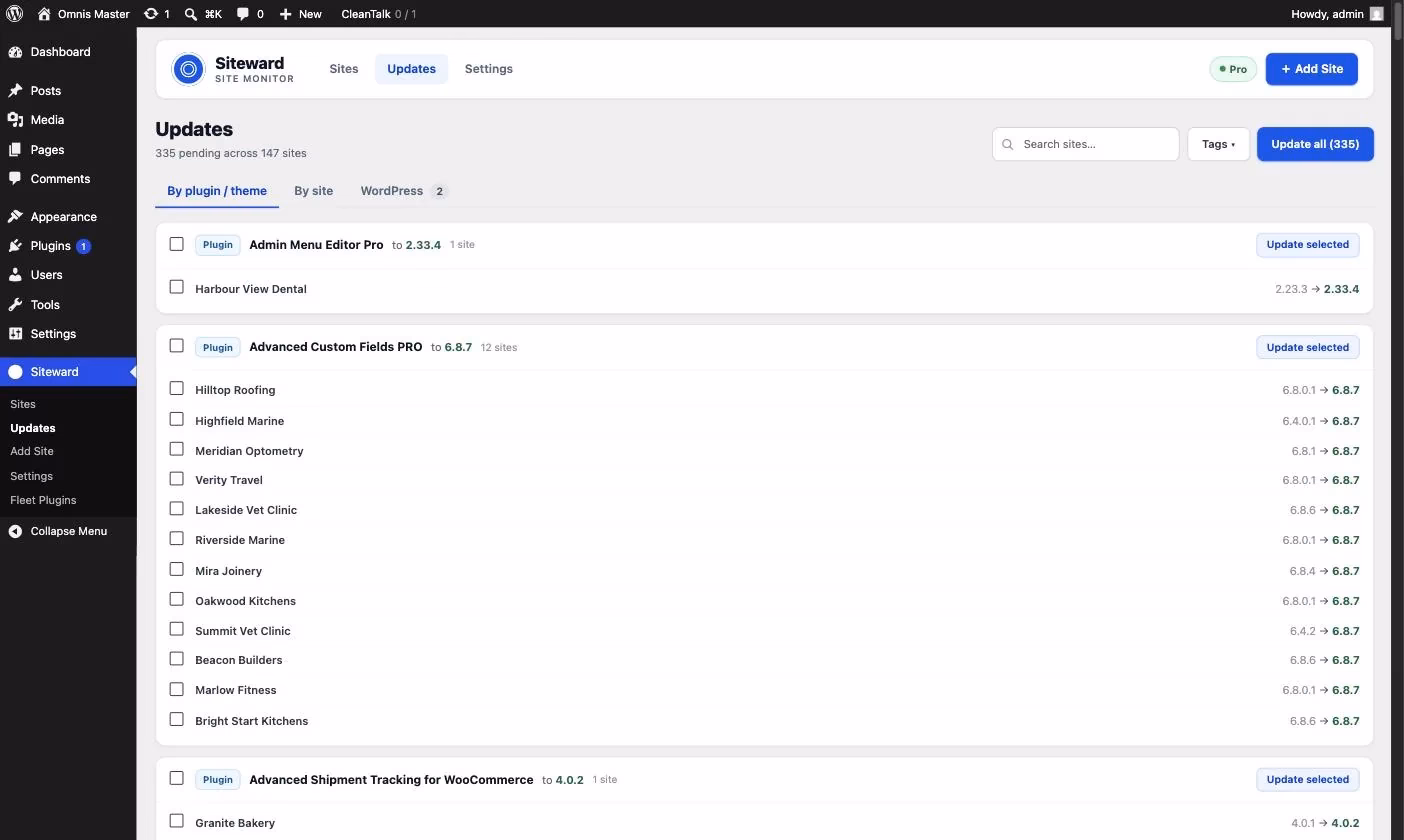This screenshot has height=840, width=1404.
Task: Click the Media icon in sidebar
Action: tap(15, 120)
